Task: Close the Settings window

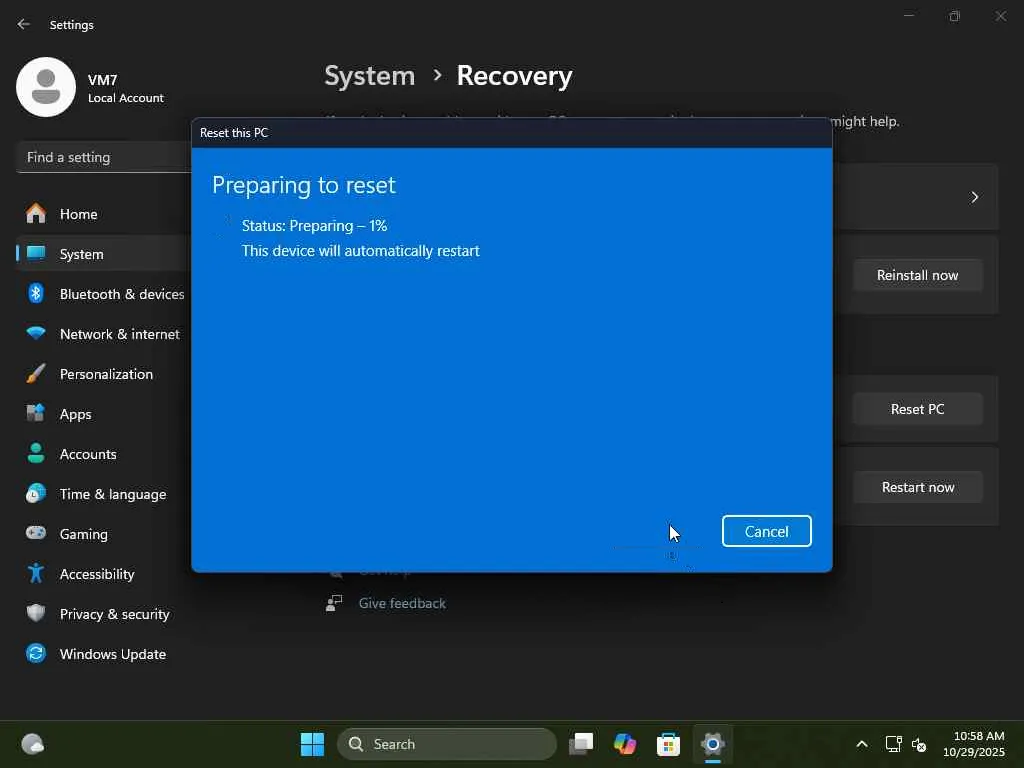Action: coord(1000,16)
